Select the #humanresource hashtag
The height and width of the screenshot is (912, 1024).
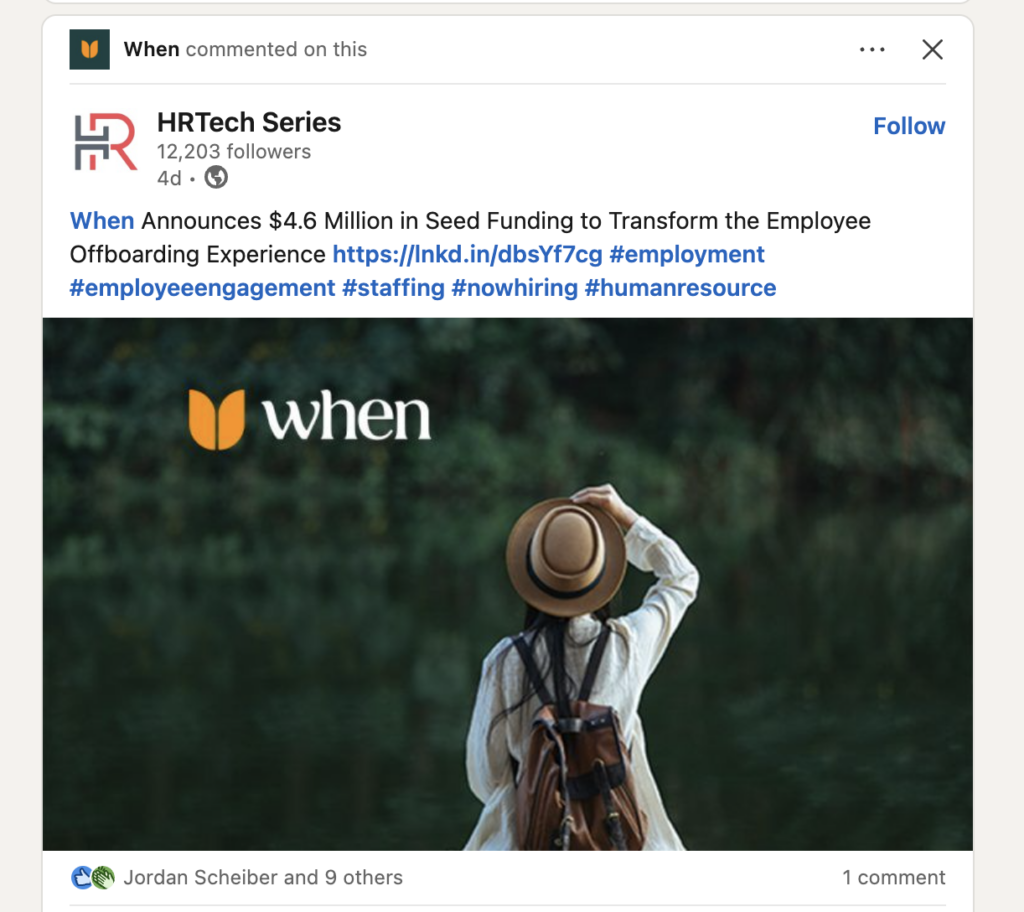(680, 288)
